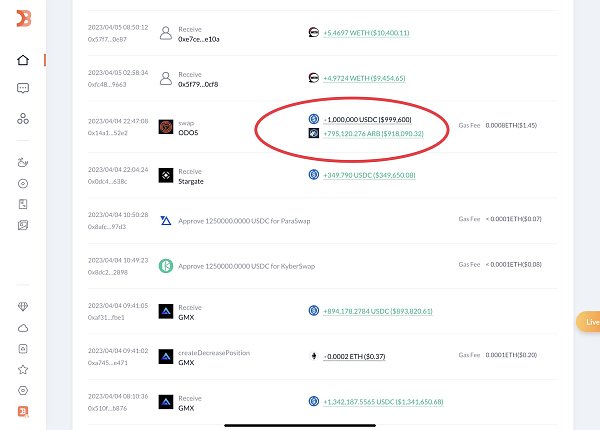This screenshot has width=600, height=430.
Task: Open the star favorites icon in sidebar
Action: tap(23, 370)
